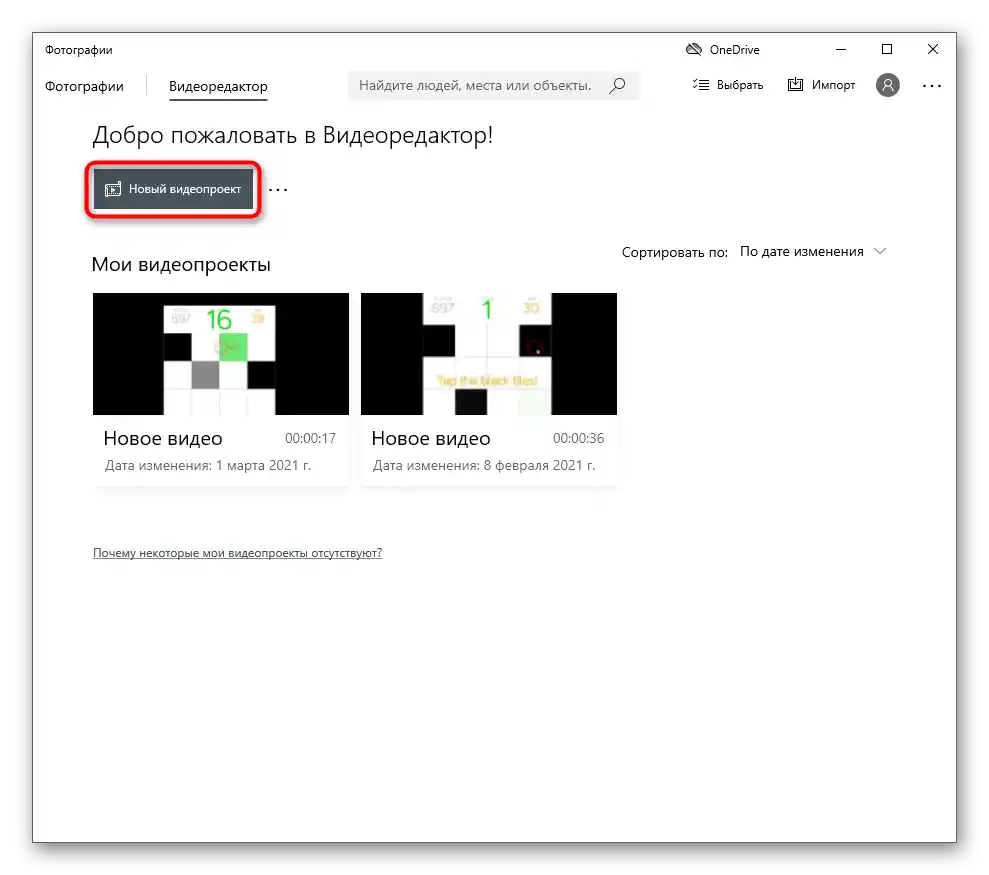Maximize the Фотографии window
This screenshot has height=875, width=989.
tap(887, 49)
